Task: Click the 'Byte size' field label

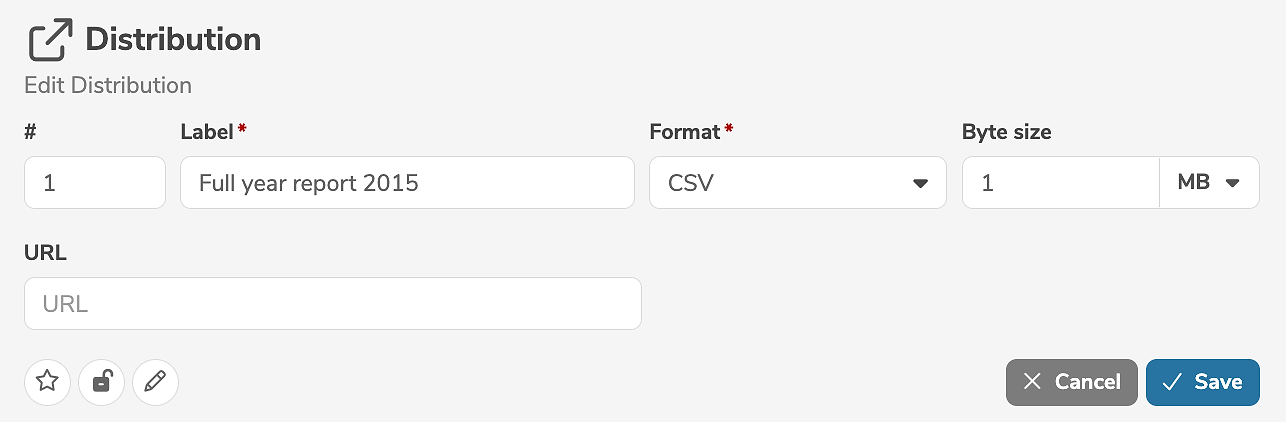Action: click(1006, 132)
